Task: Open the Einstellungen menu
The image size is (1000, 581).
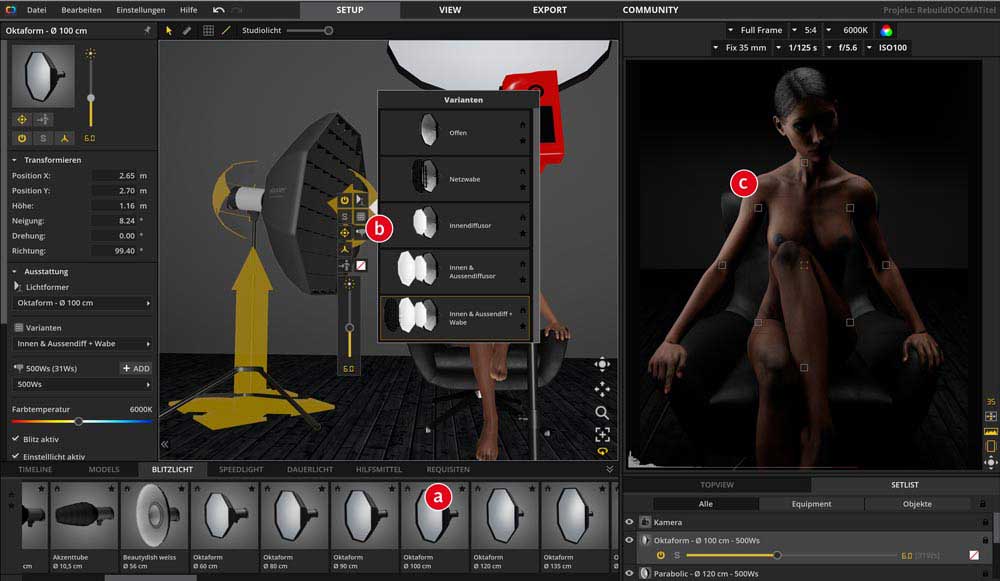Action: tap(141, 10)
